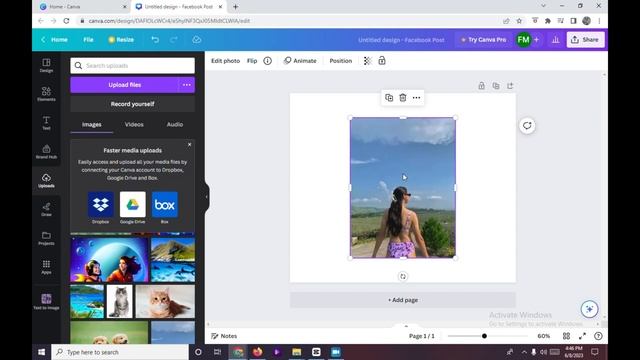Open the Brand Hub panel
Viewport: 640px width, 360px height.
coord(46,151)
